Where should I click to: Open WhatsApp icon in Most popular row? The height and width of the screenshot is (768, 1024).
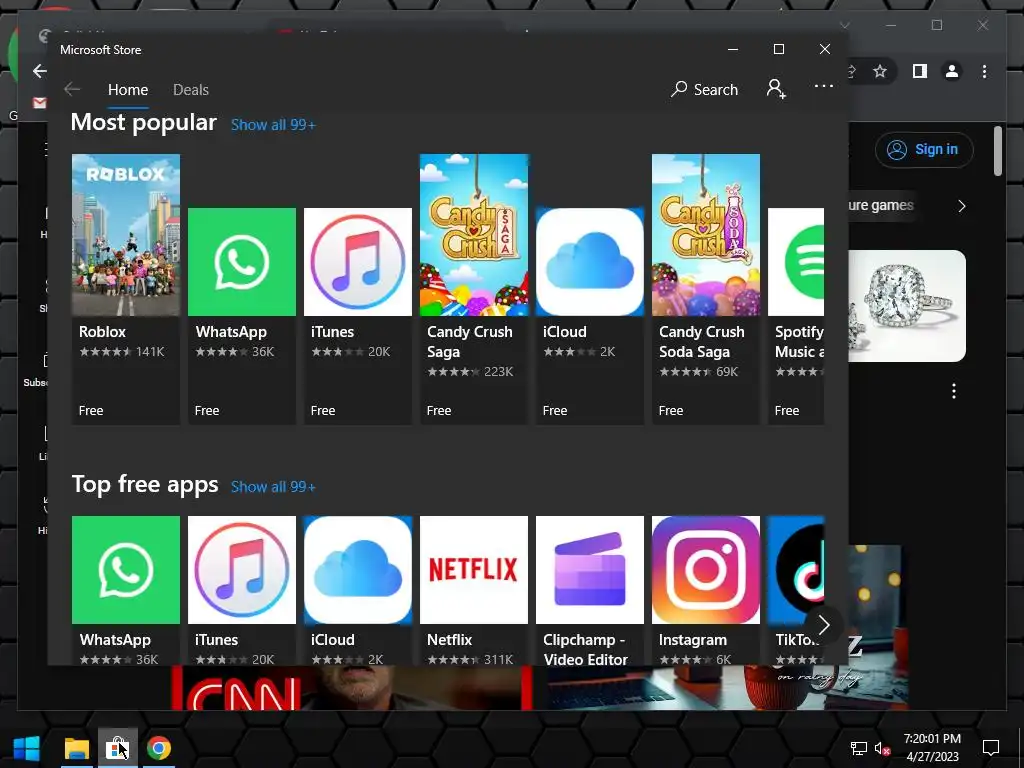[242, 262]
